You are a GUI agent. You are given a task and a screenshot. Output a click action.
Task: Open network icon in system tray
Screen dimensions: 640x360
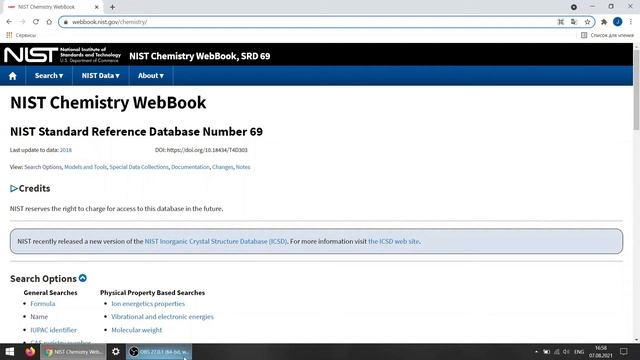(557, 352)
